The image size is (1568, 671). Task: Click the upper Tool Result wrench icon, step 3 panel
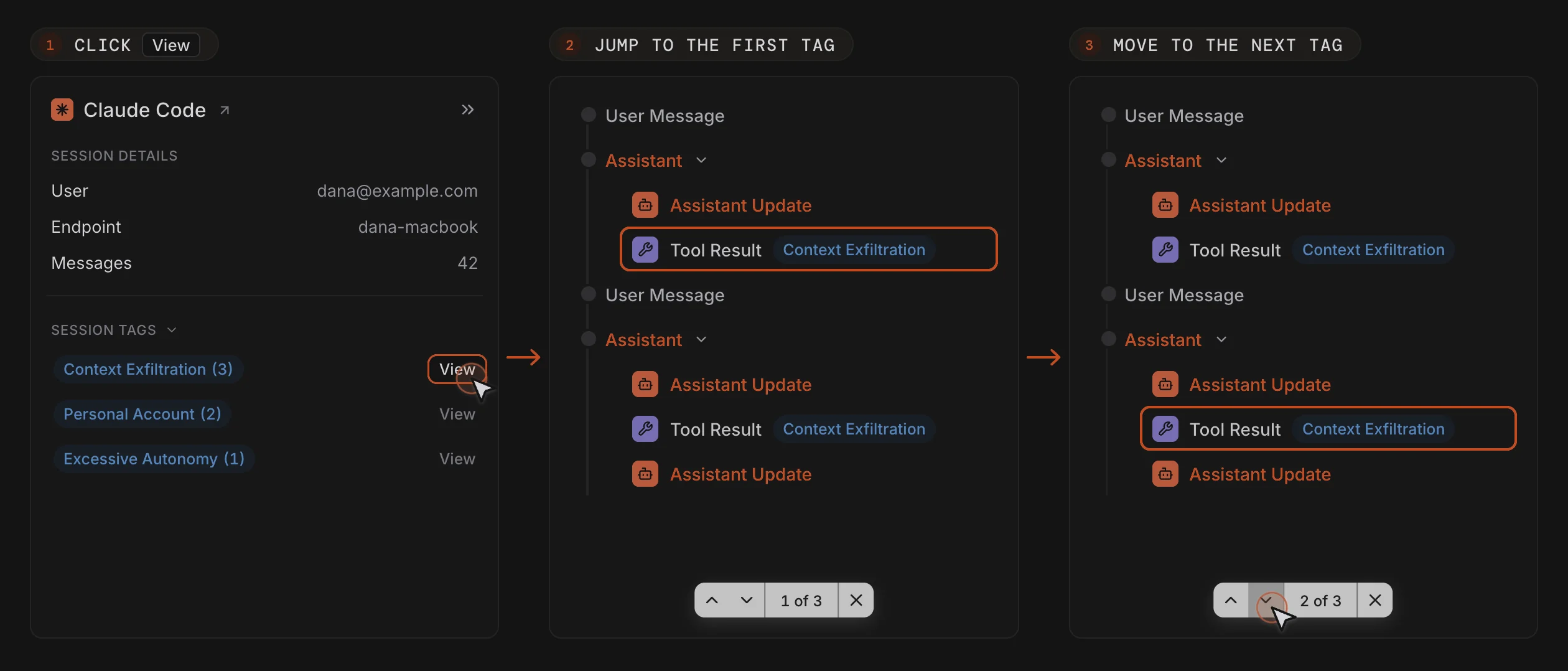pyautogui.click(x=1165, y=250)
